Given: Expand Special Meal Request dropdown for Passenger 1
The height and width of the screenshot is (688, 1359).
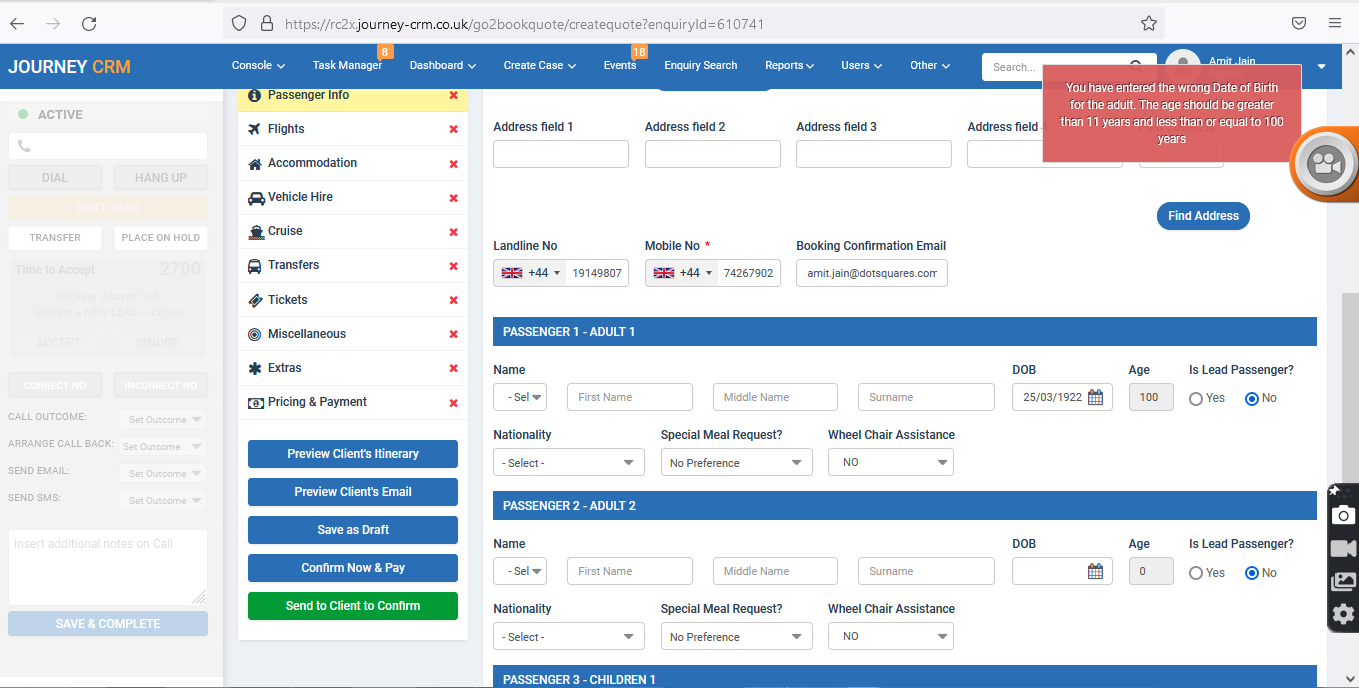Looking at the screenshot, I should (x=737, y=463).
